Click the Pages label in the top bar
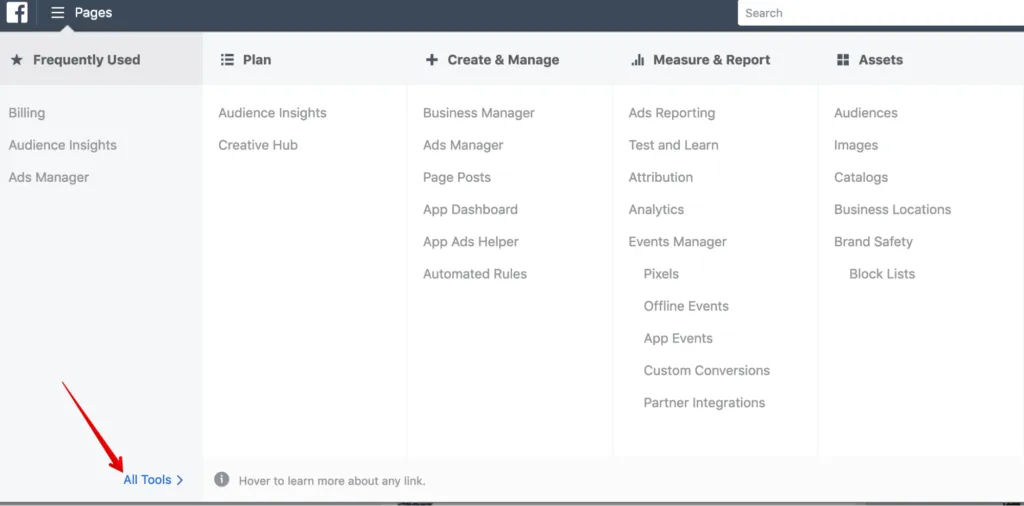The width and height of the screenshot is (1024, 506). point(93,13)
